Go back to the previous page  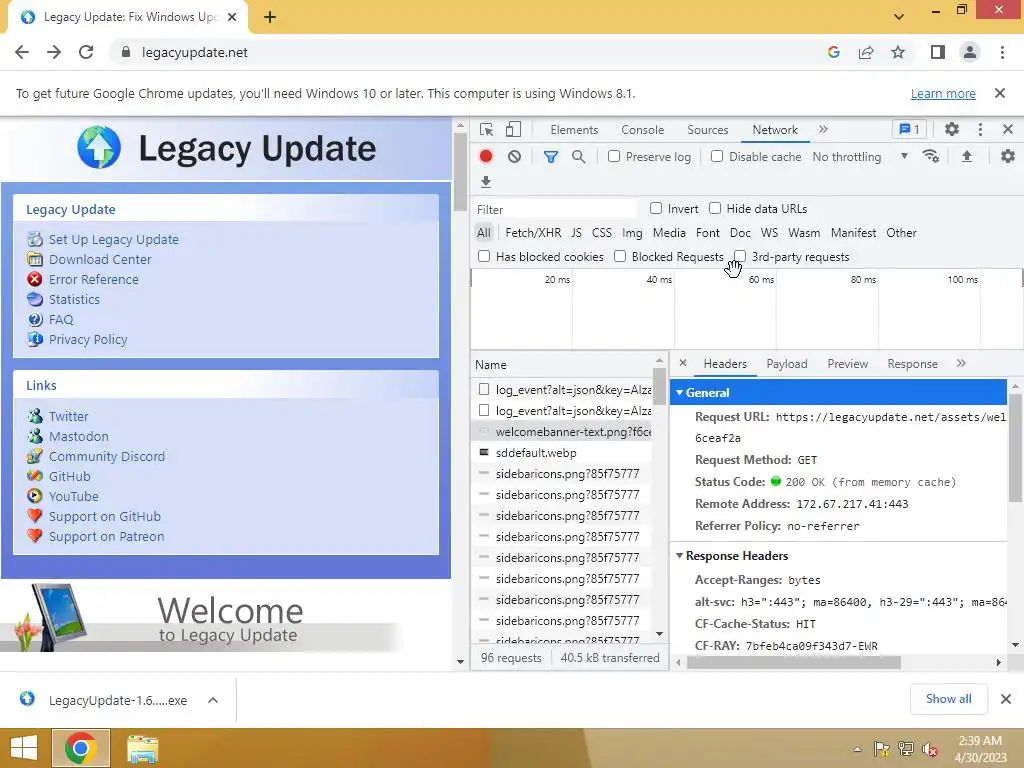pos(22,52)
